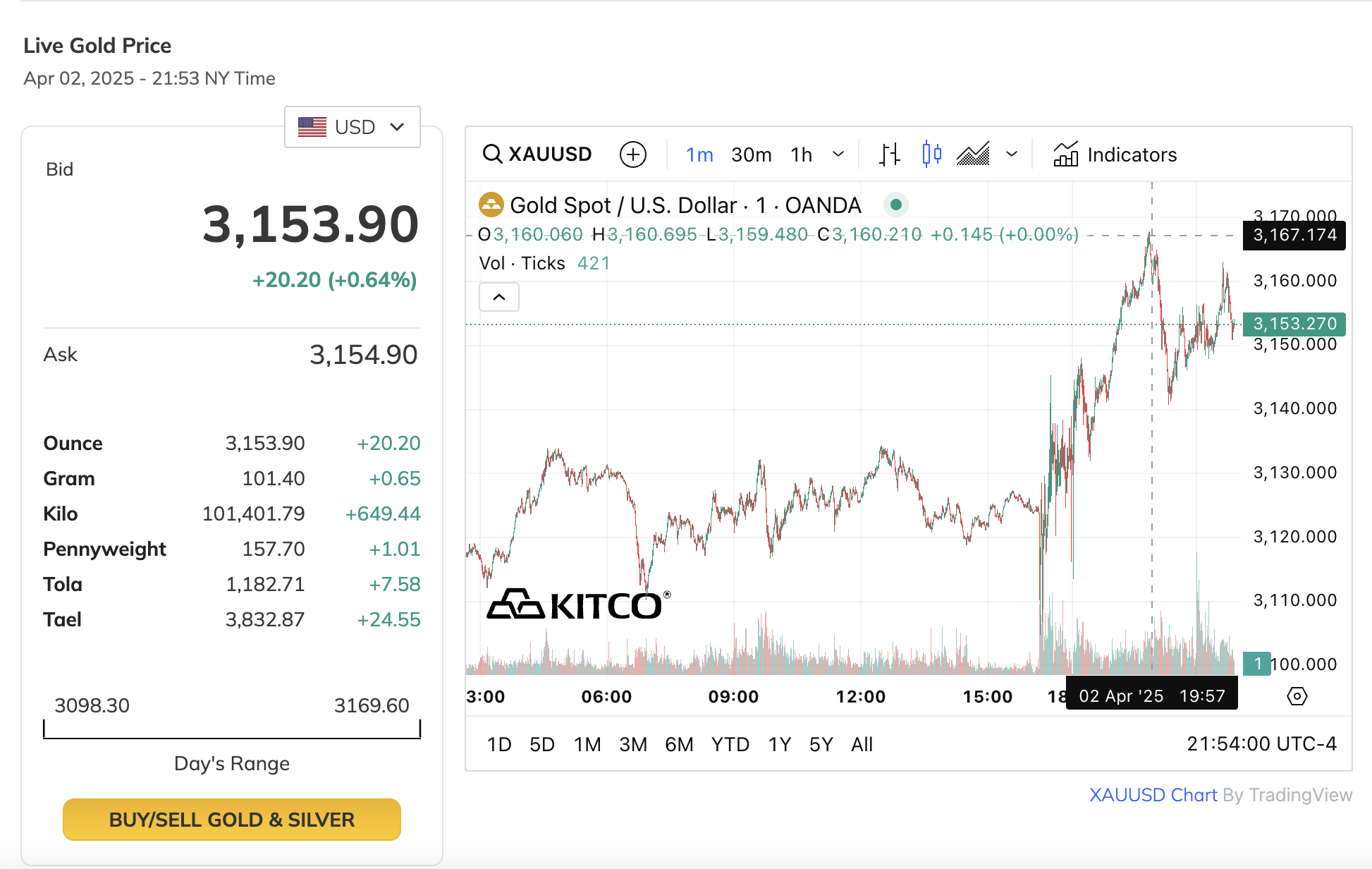Expand more chart styles chevron
The image size is (1372, 869).
[1012, 154]
